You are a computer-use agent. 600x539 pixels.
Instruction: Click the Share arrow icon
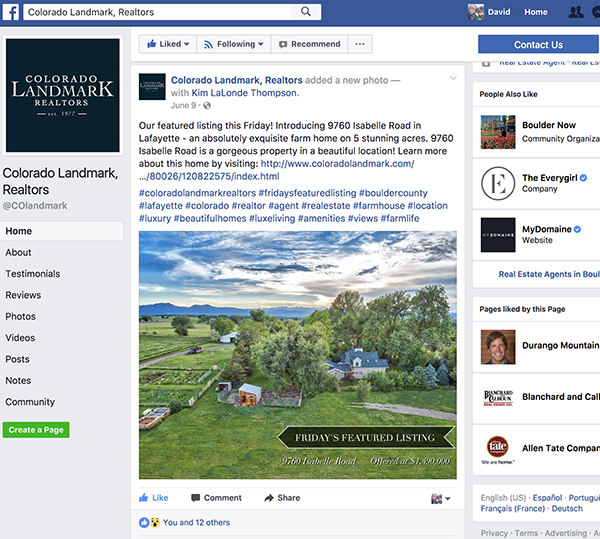pos(269,498)
